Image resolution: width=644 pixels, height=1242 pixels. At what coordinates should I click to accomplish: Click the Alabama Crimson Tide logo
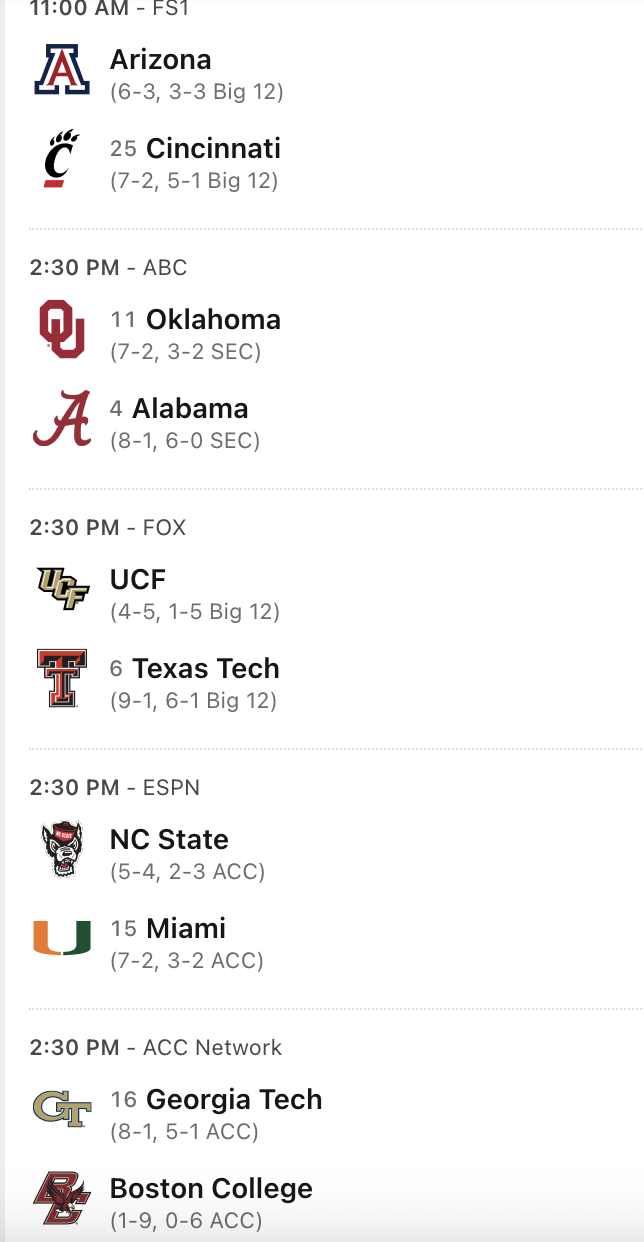pyautogui.click(x=62, y=419)
